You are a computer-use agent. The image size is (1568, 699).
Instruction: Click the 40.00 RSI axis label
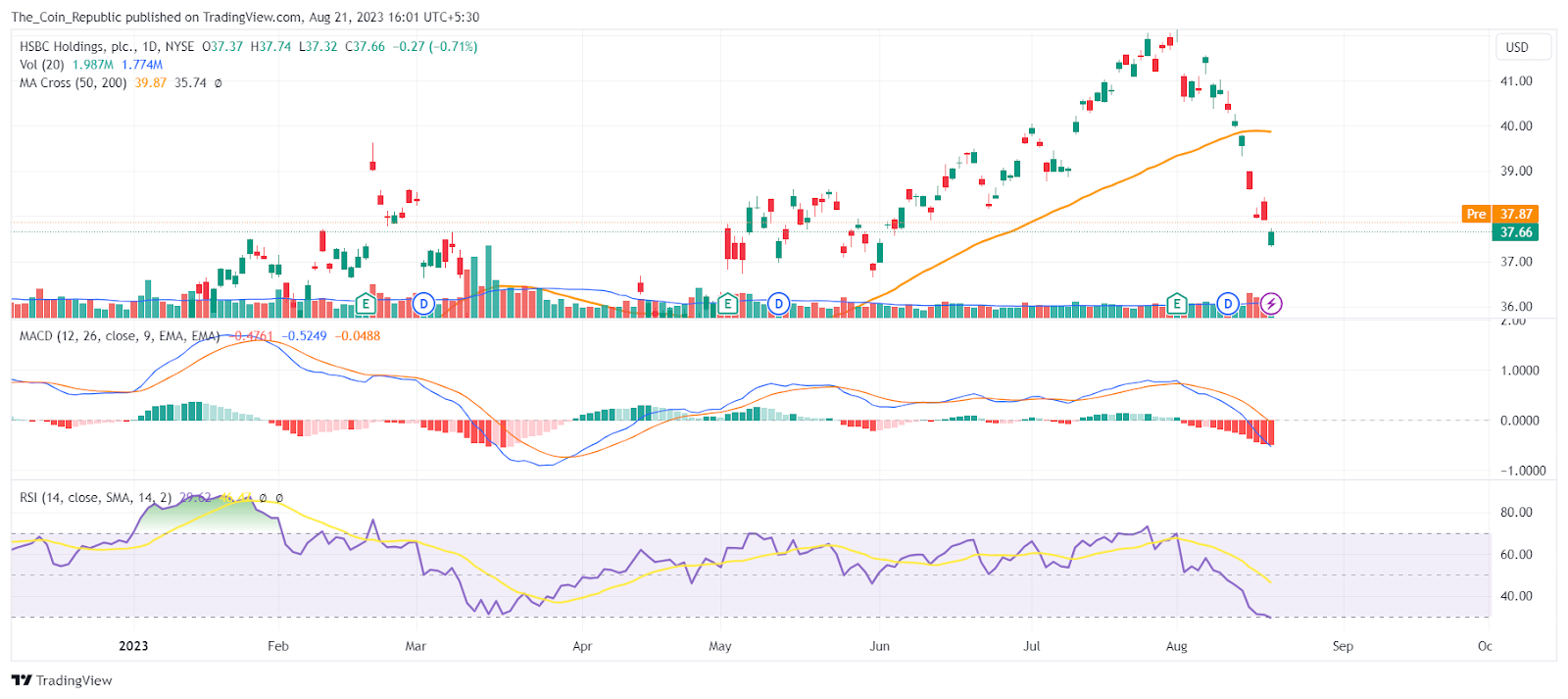(x=1516, y=596)
